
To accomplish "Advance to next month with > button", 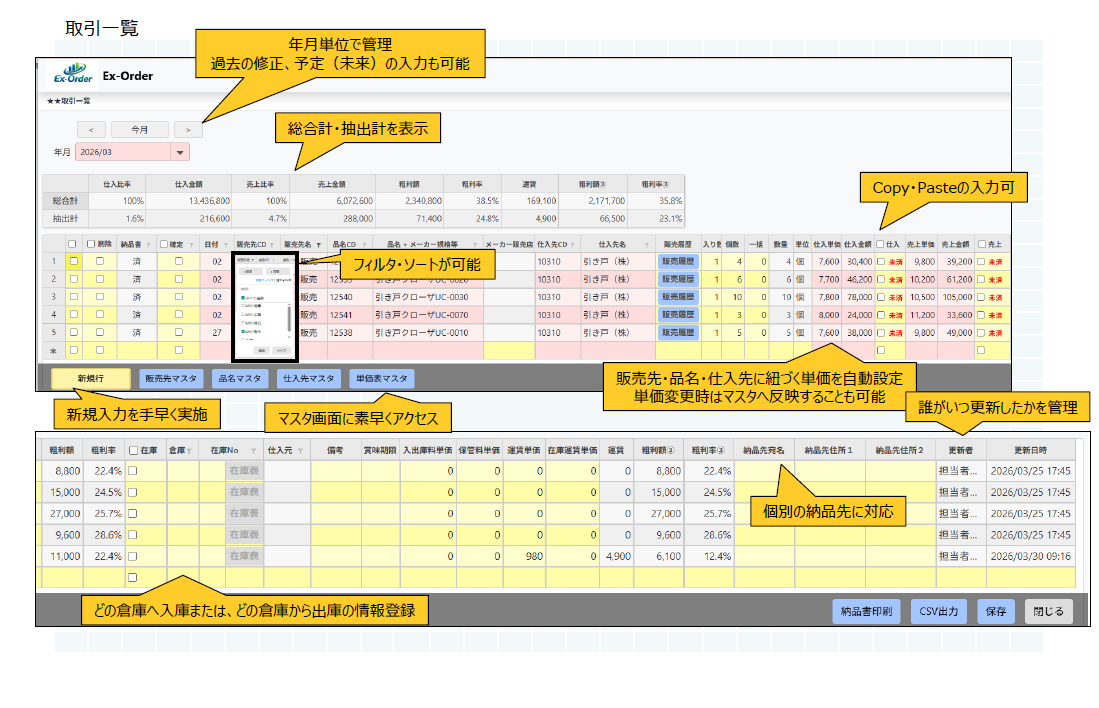I will tap(188, 129).
